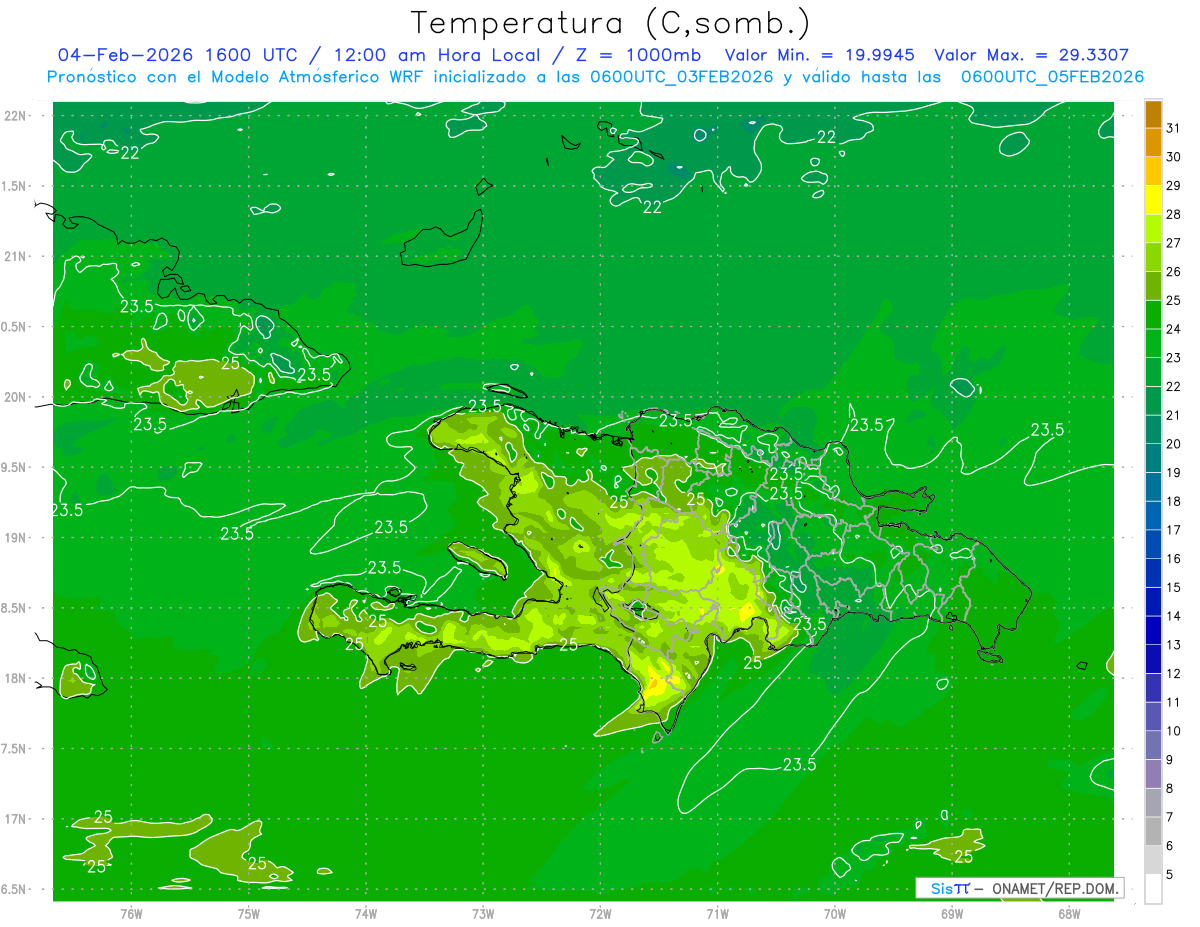Click the color scale value "24"
1200x927 pixels.
pyautogui.click(x=1174, y=329)
